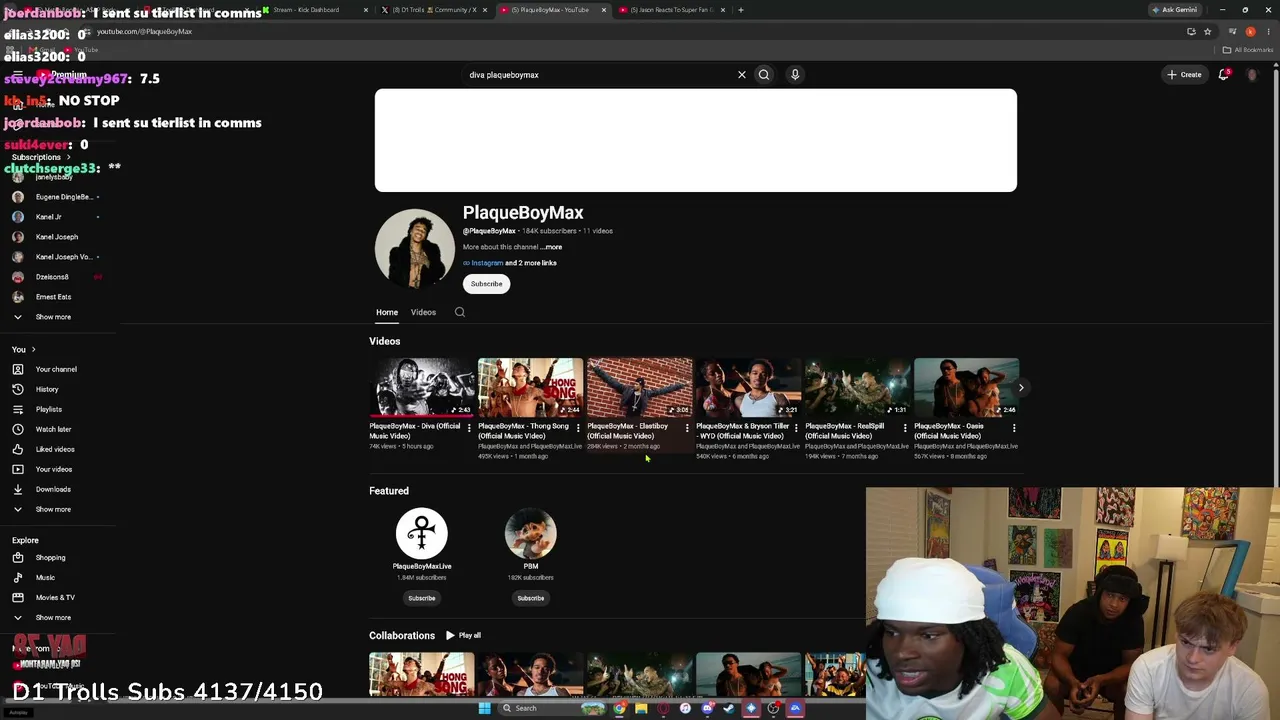Select the Videos channel tab
Image resolution: width=1280 pixels, height=720 pixels.
coord(423,312)
